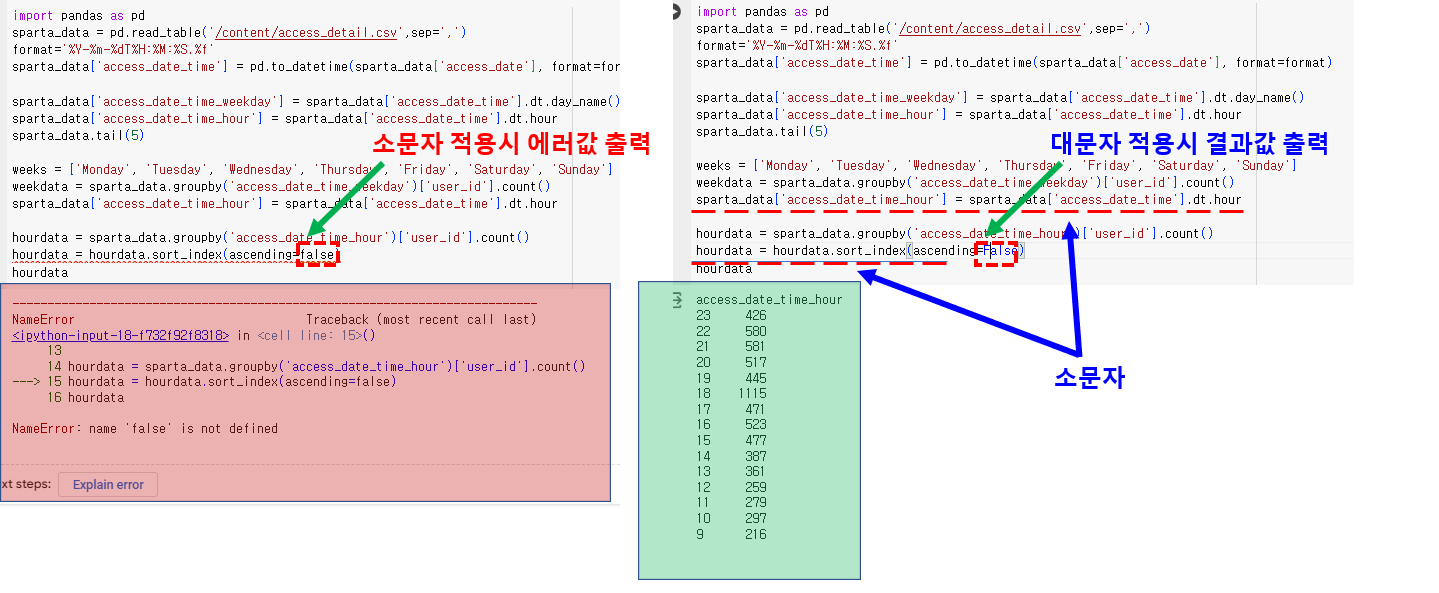The image size is (1439, 593).
Task: Click output row '20 517'
Action: (731, 362)
